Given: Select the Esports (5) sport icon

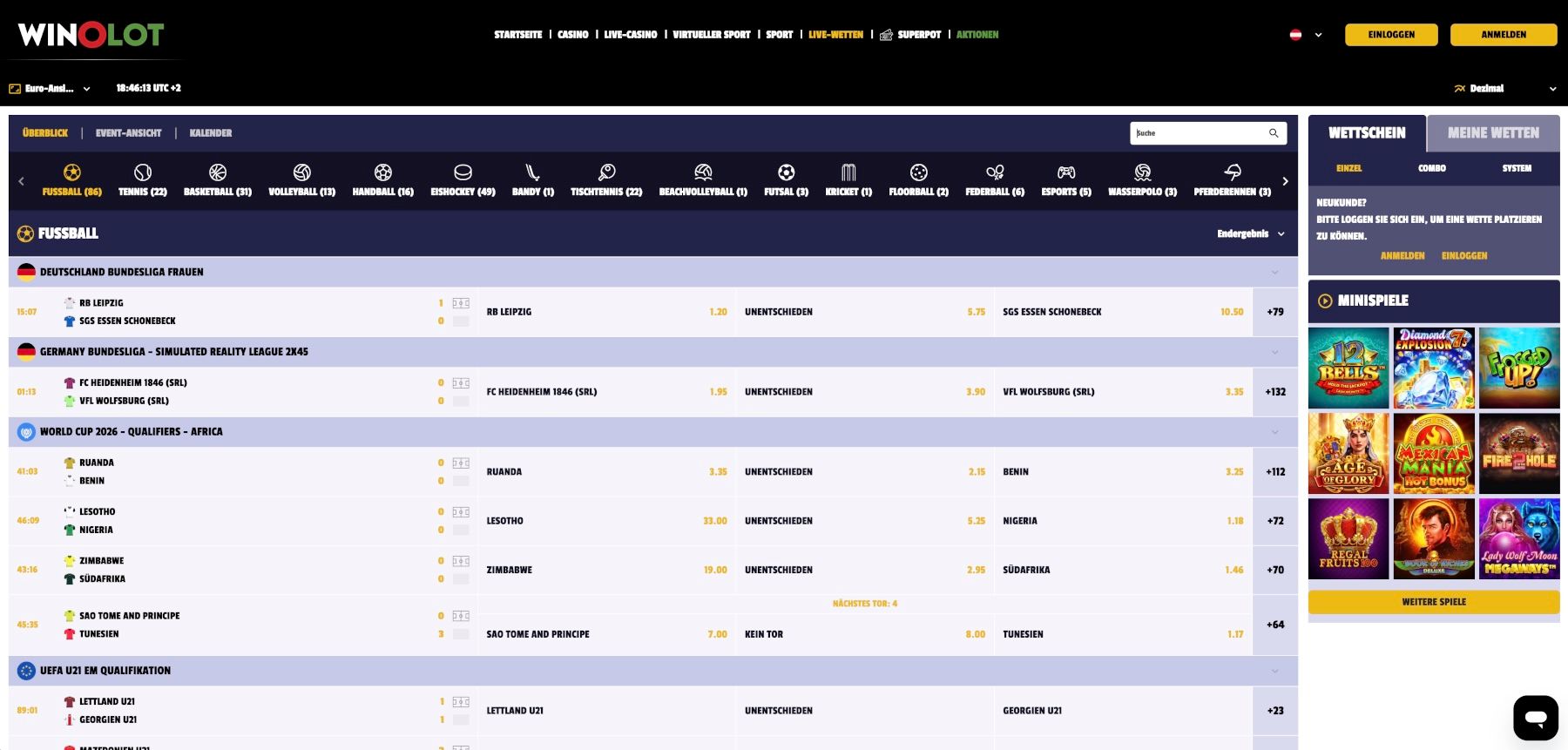Looking at the screenshot, I should point(1066,172).
